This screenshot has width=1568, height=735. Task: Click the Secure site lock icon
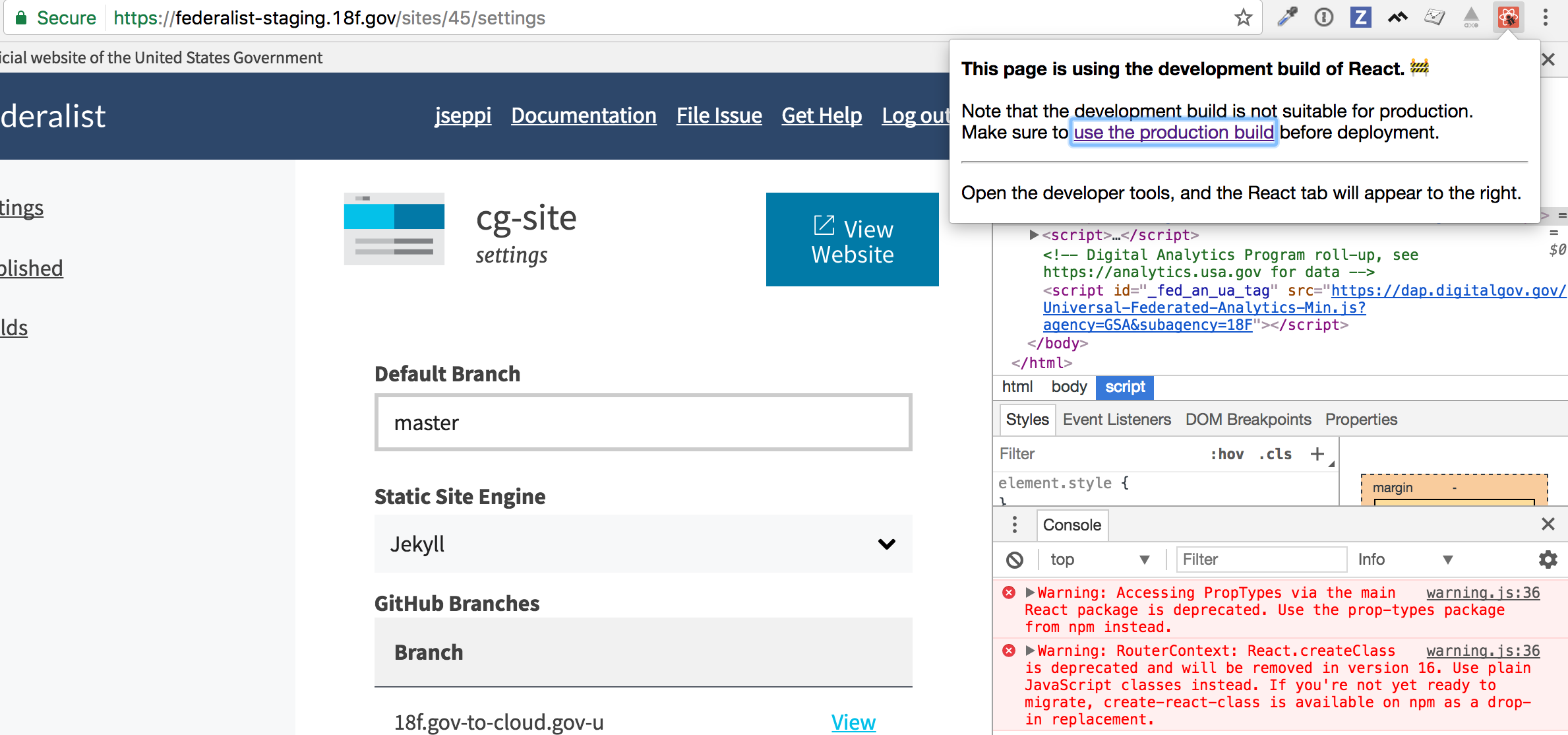point(22,18)
